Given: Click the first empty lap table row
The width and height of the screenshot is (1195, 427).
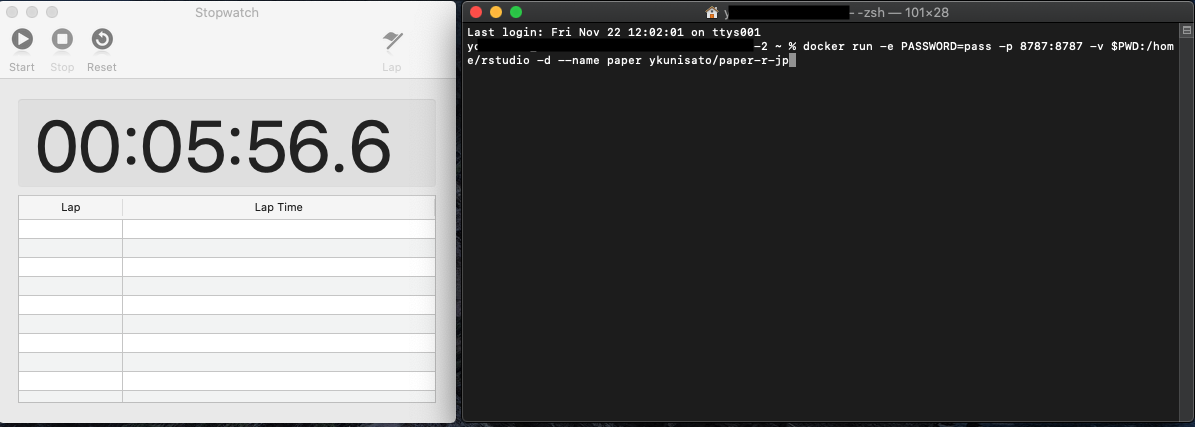Looking at the screenshot, I should [227, 229].
